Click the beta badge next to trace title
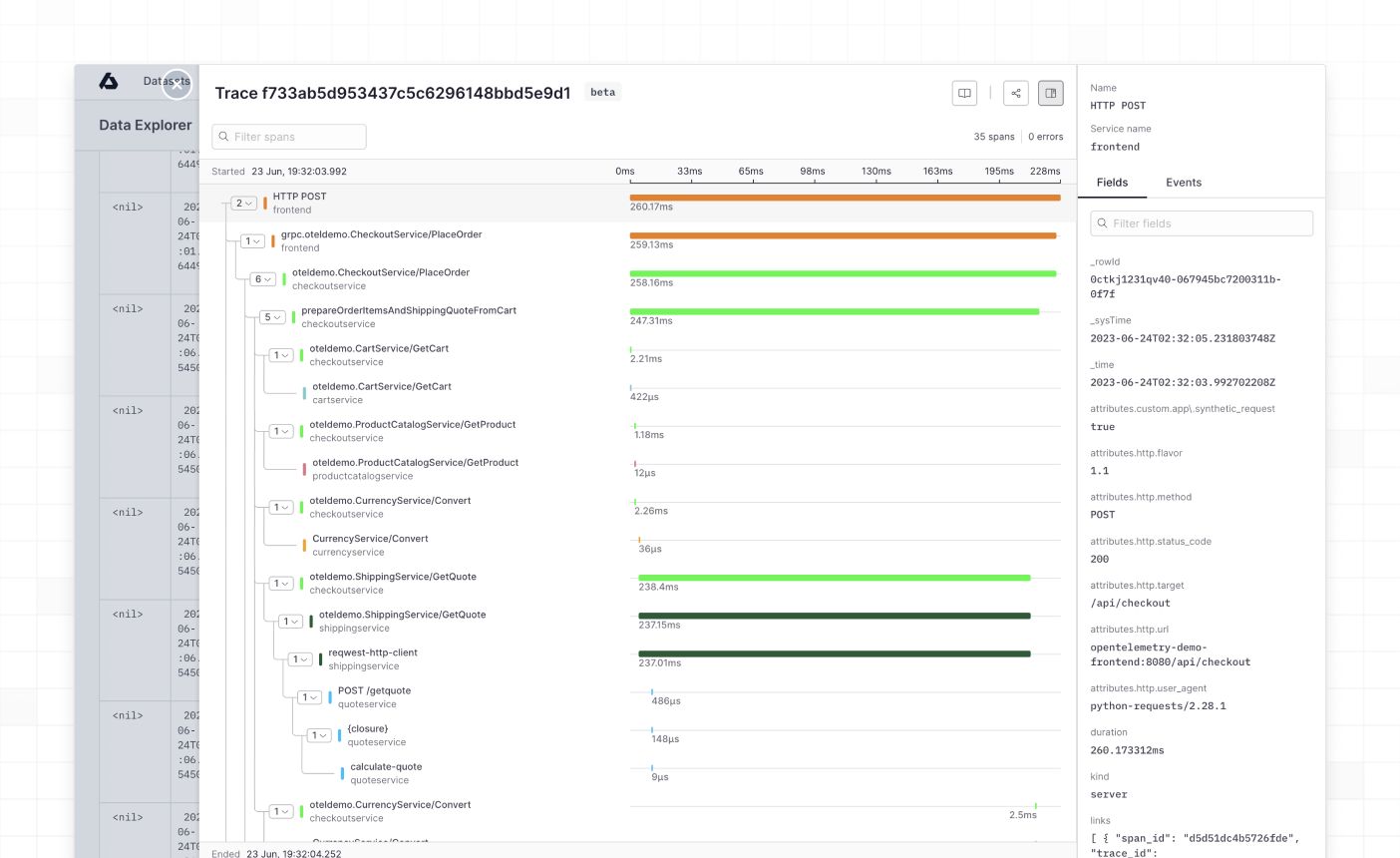 click(602, 92)
